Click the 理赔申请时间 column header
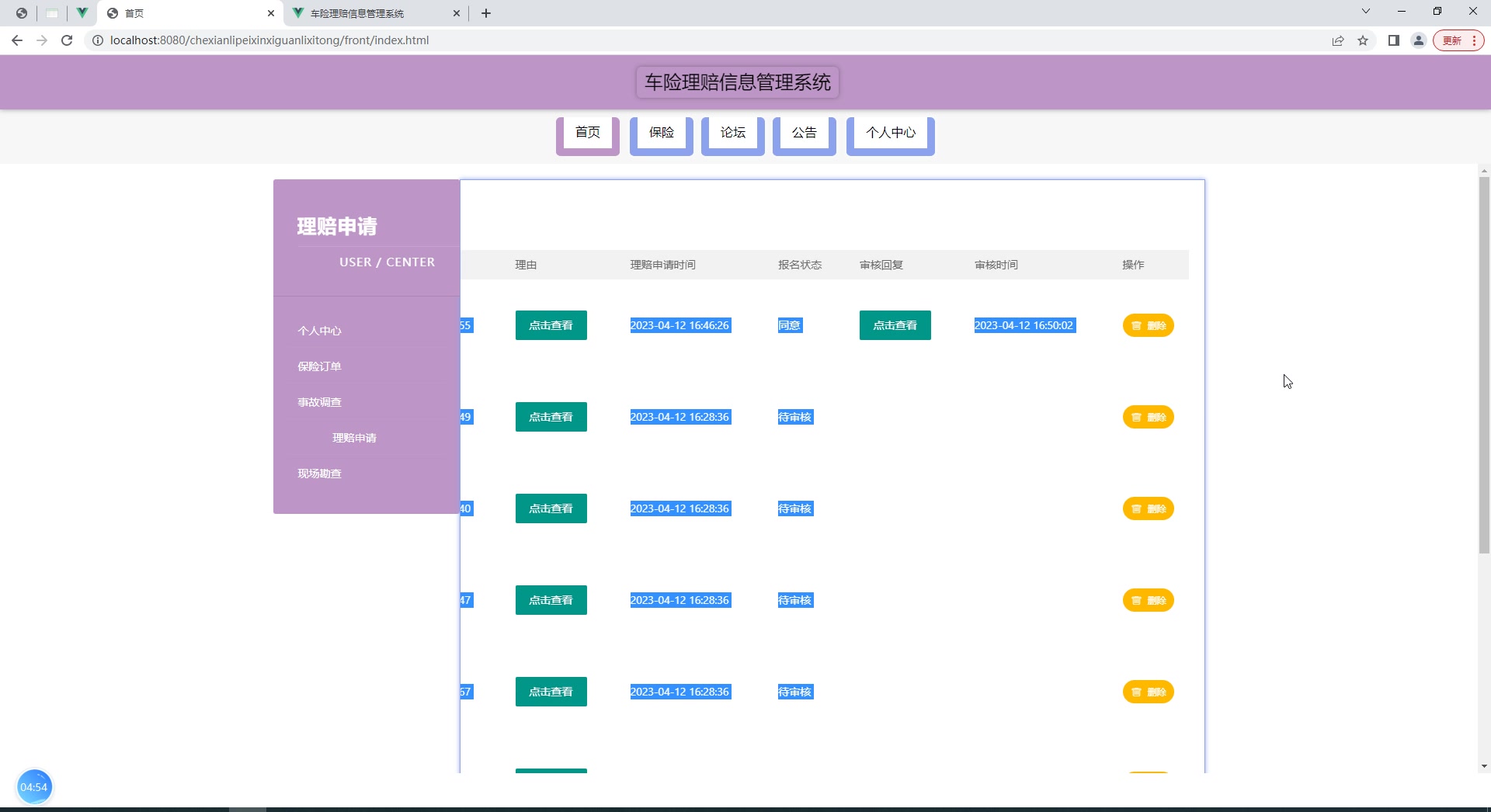Image resolution: width=1491 pixels, height=812 pixels. click(x=663, y=265)
